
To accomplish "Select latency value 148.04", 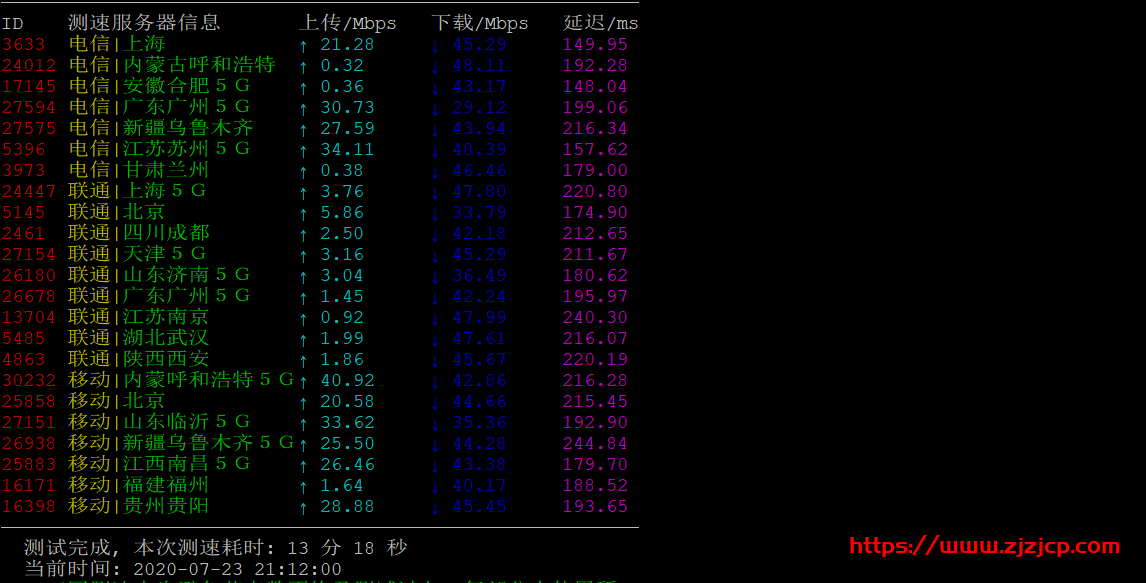I will (595, 87).
